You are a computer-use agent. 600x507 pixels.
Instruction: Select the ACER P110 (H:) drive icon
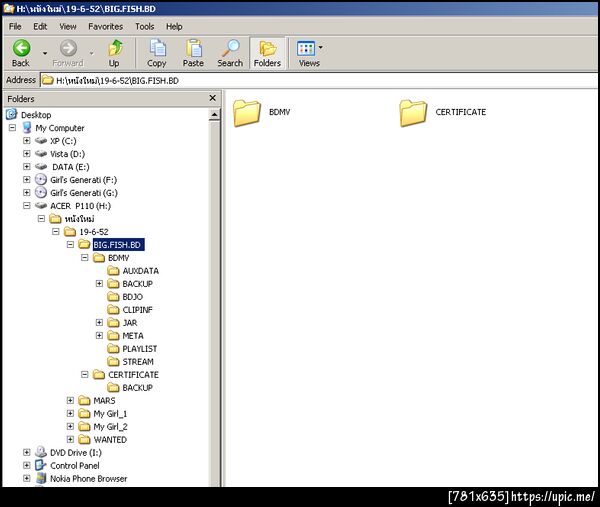pos(41,206)
